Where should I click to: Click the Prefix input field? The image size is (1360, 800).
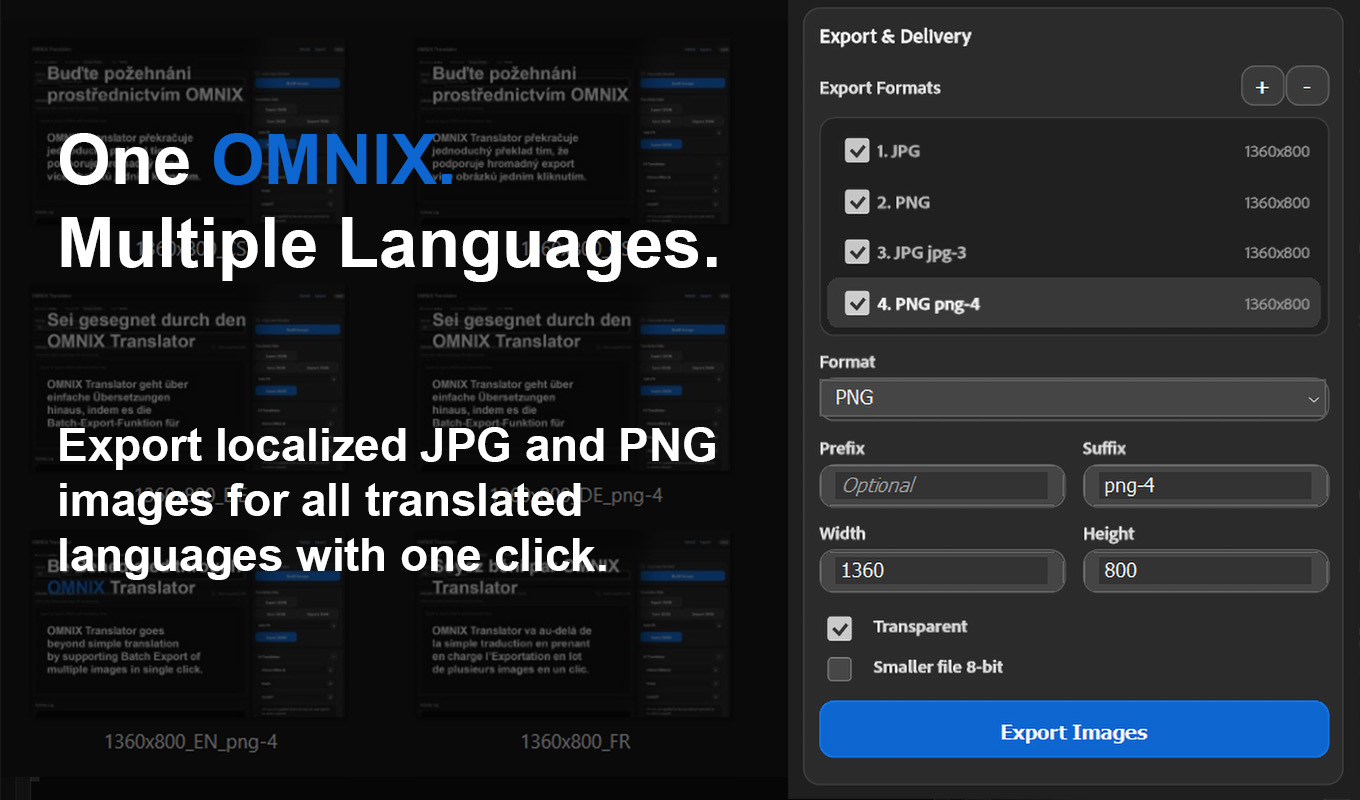click(x=942, y=486)
